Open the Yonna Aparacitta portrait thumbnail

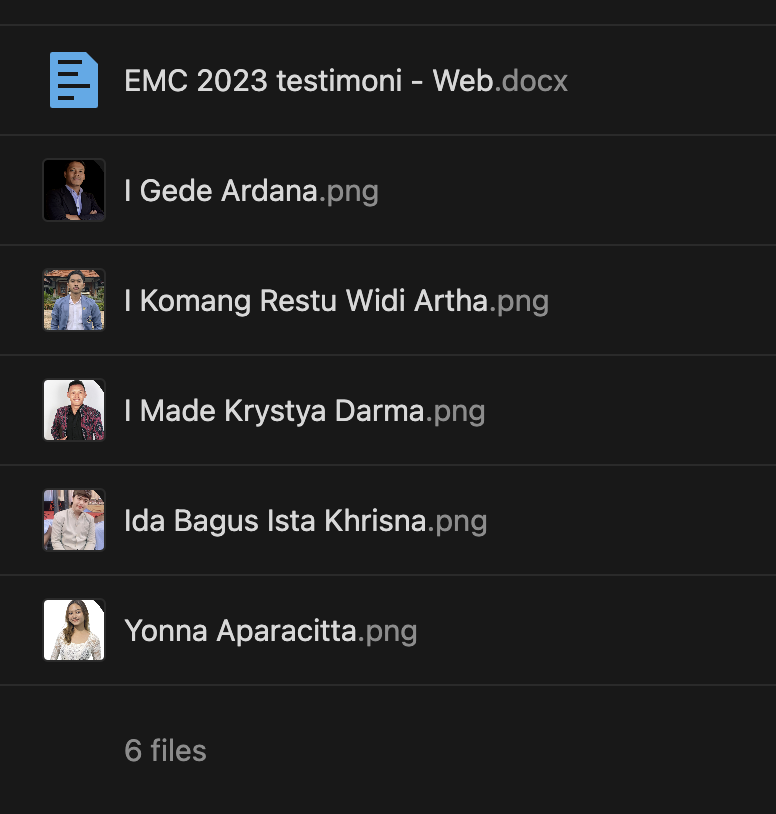[x=74, y=630]
